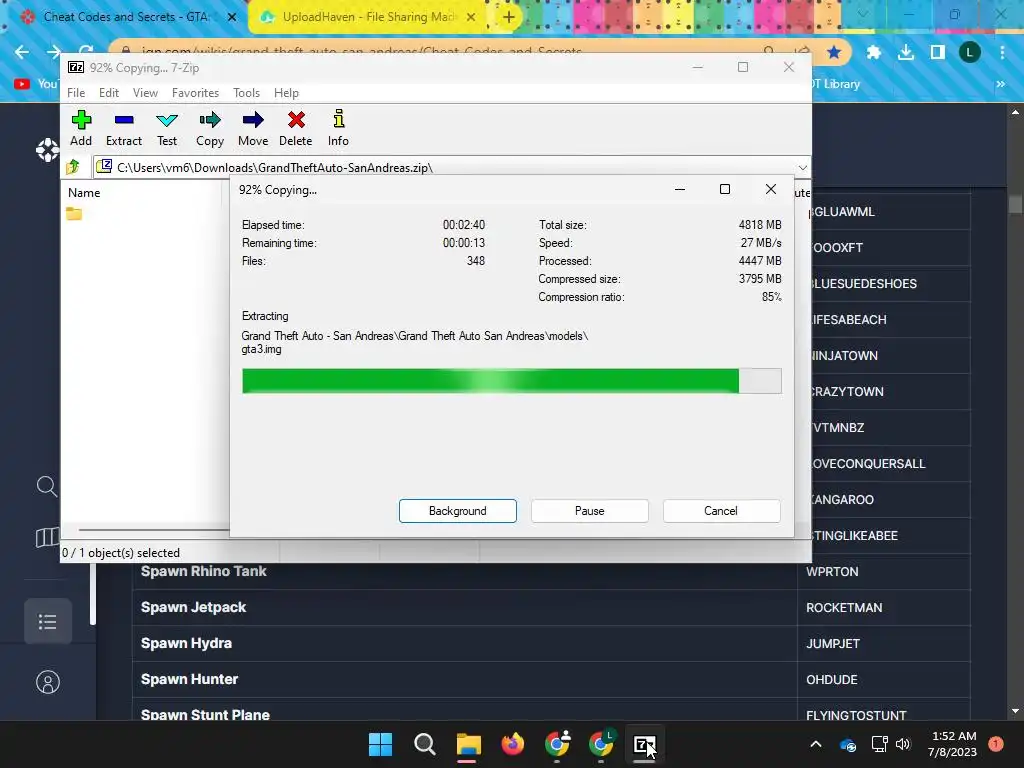This screenshot has height=768, width=1024.
Task: Click the Copy toolbar icon
Action: pos(210,128)
